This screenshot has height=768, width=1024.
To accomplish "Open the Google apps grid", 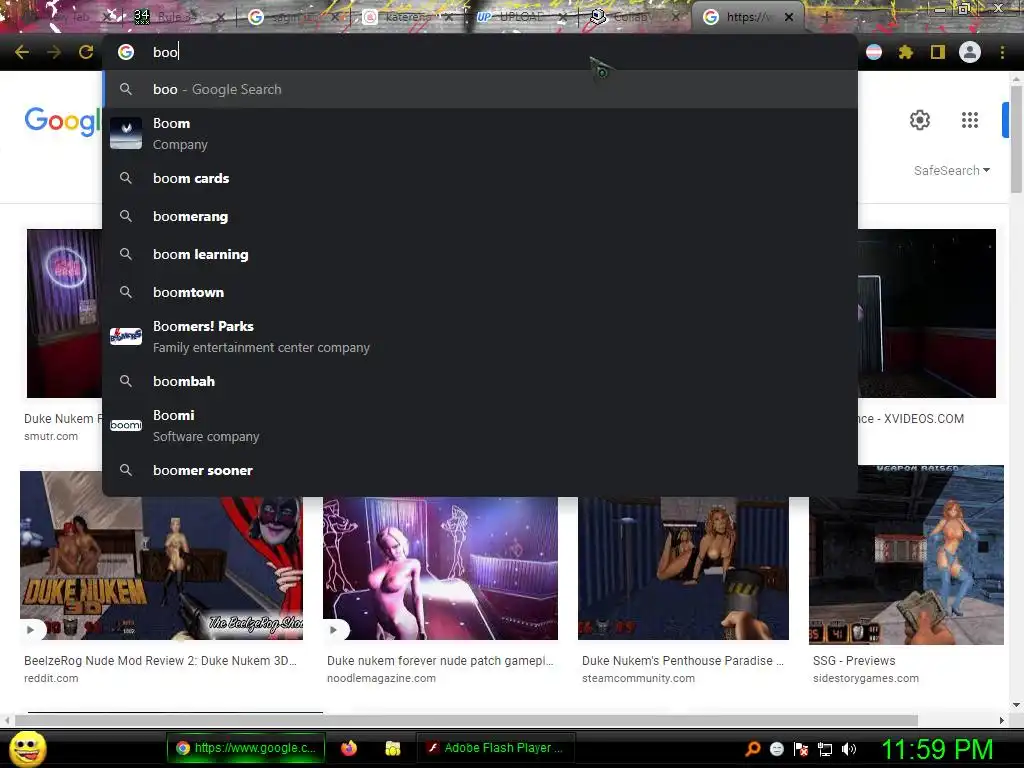I will 970,120.
